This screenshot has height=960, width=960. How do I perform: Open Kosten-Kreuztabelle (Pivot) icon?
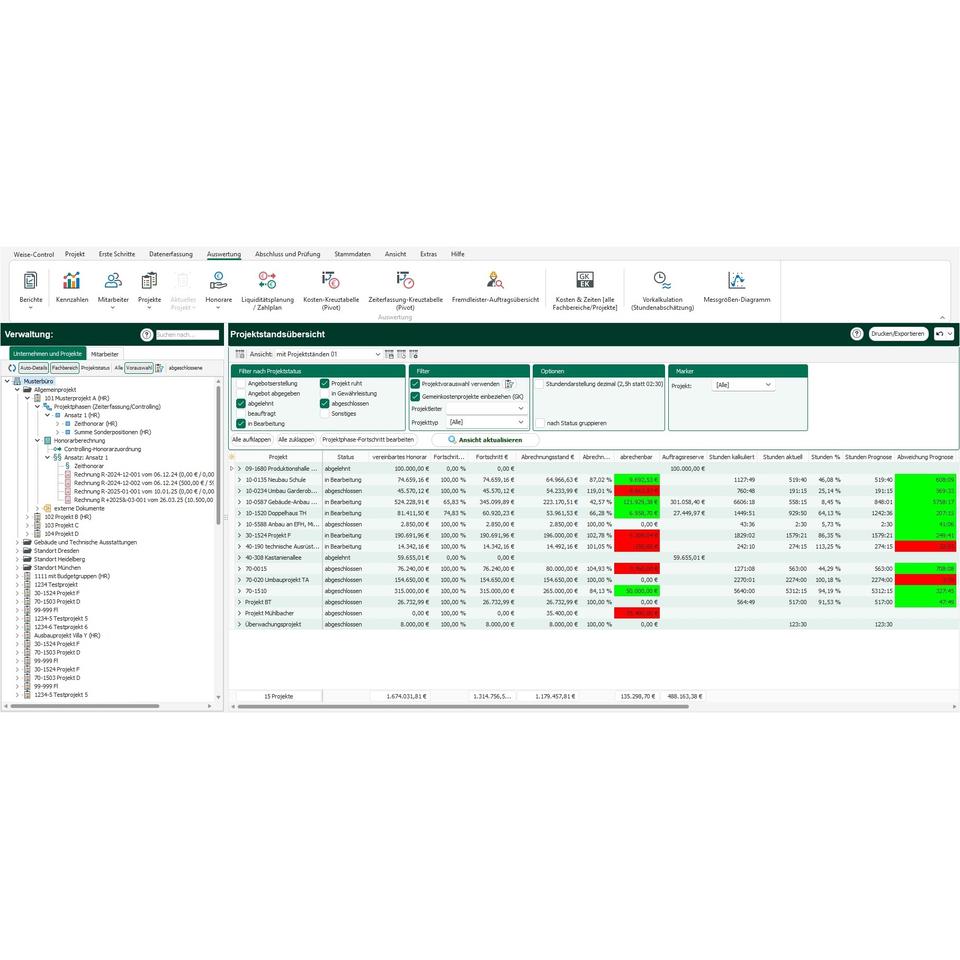point(331,281)
